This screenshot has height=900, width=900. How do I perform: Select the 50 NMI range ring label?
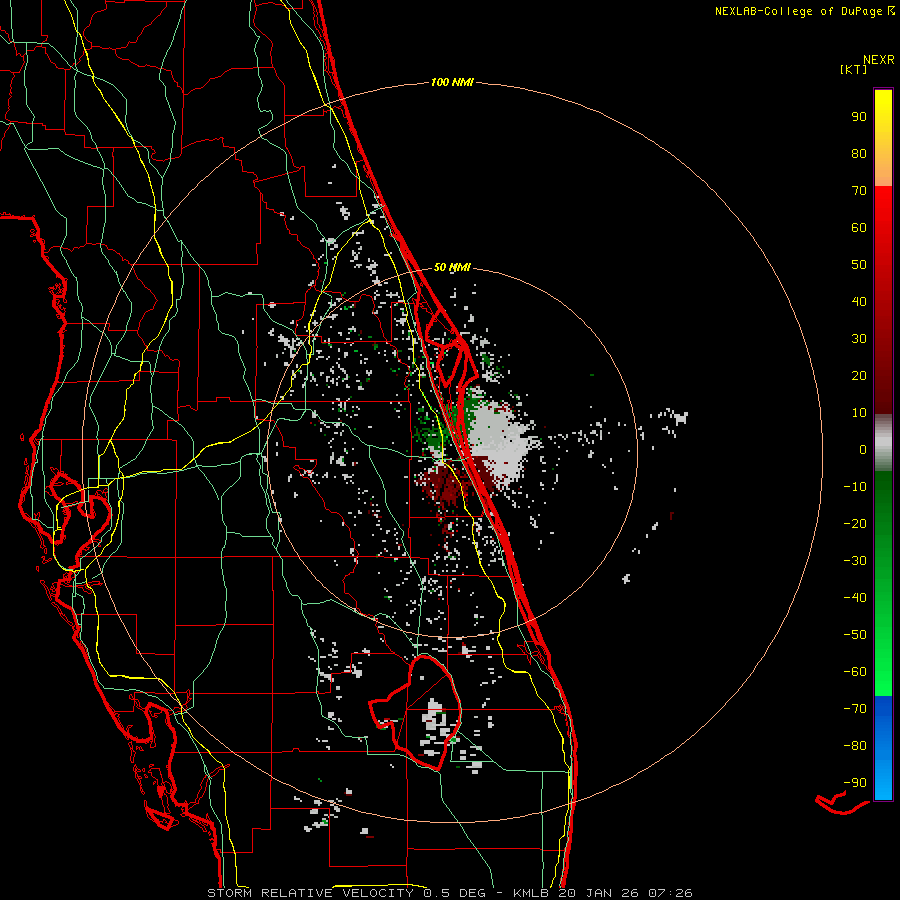click(452, 267)
